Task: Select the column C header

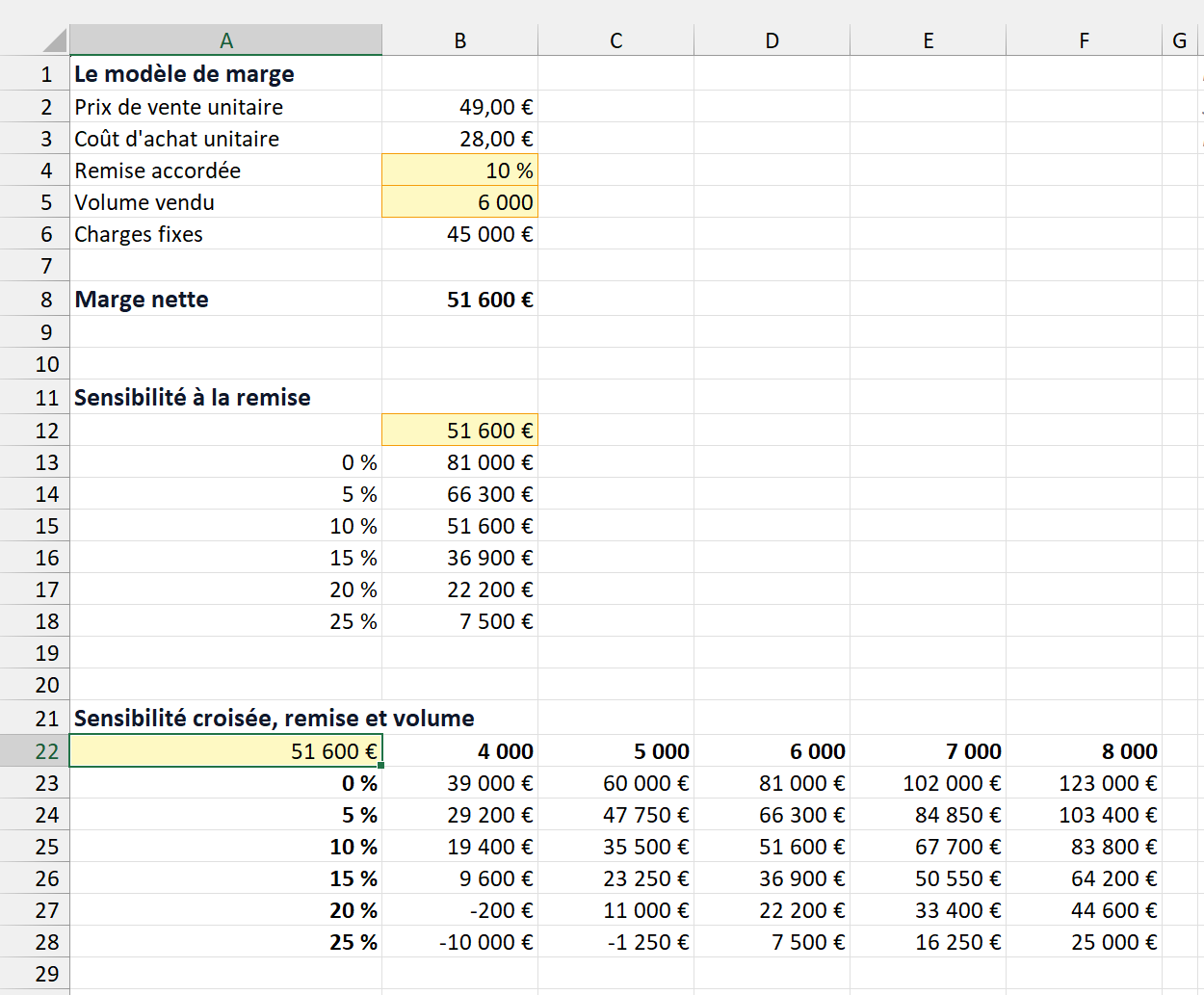Action: [x=616, y=40]
